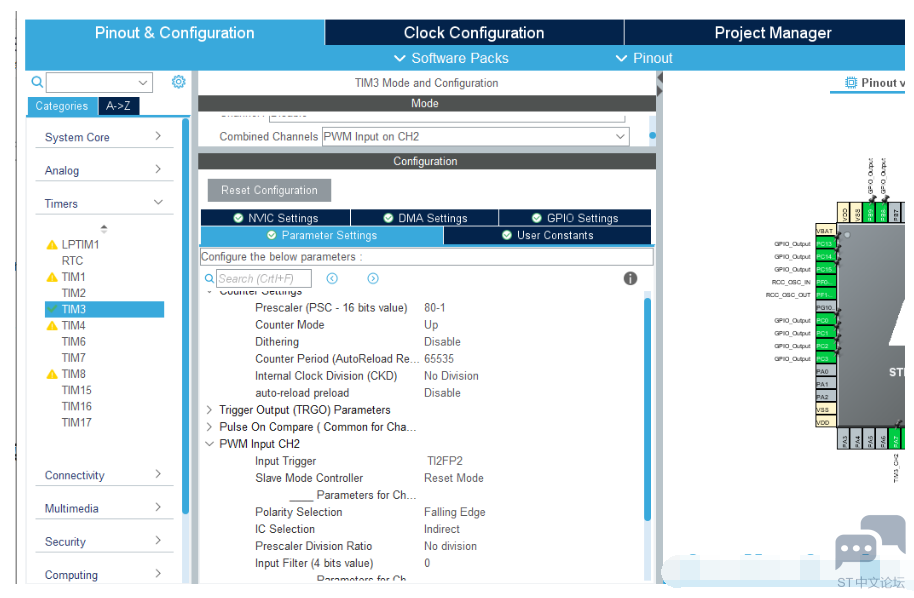
Task: Go to previous search result arrow
Action: [x=332, y=279]
